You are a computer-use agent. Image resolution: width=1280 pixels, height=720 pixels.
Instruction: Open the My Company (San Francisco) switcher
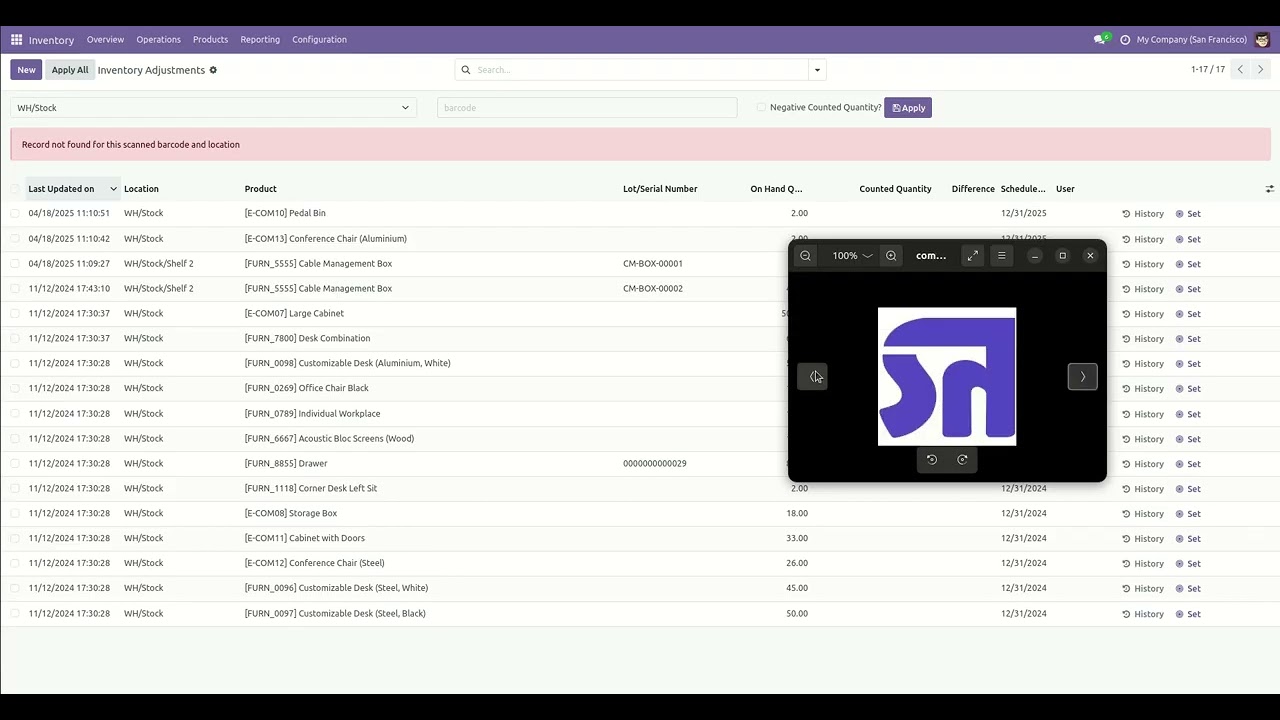pyautogui.click(x=1191, y=40)
